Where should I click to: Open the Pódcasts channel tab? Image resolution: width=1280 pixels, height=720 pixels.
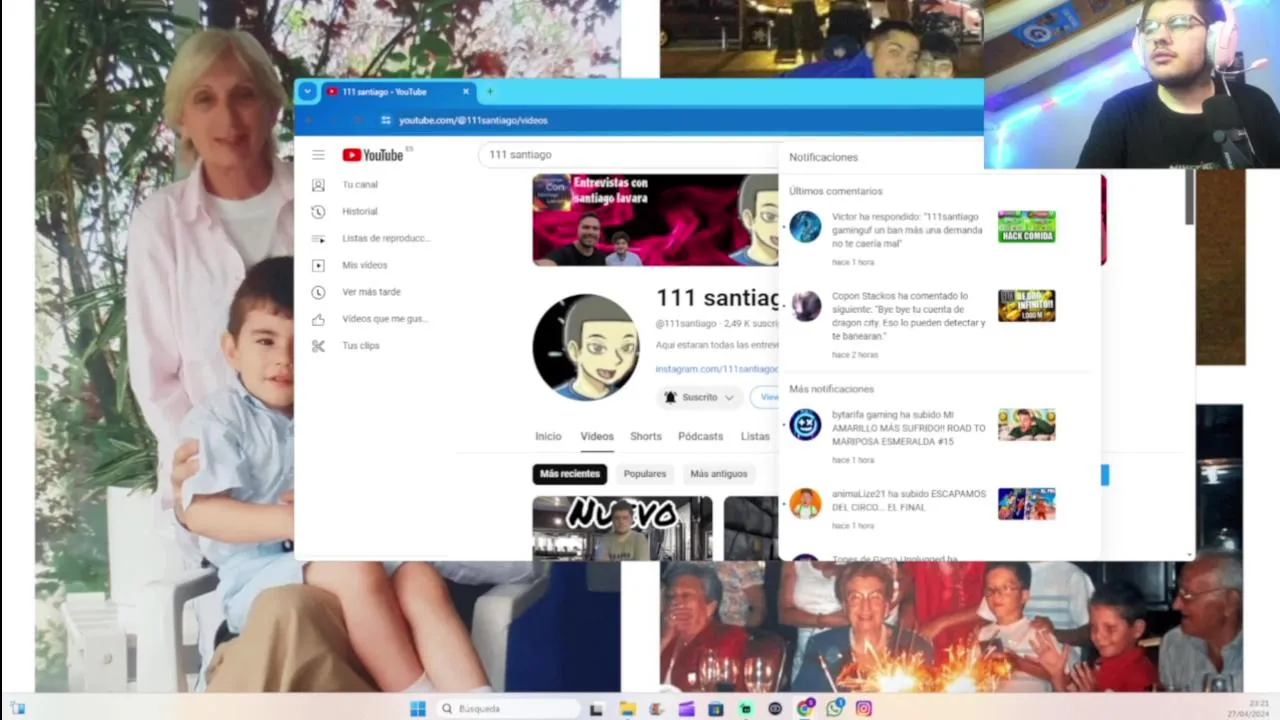point(700,437)
